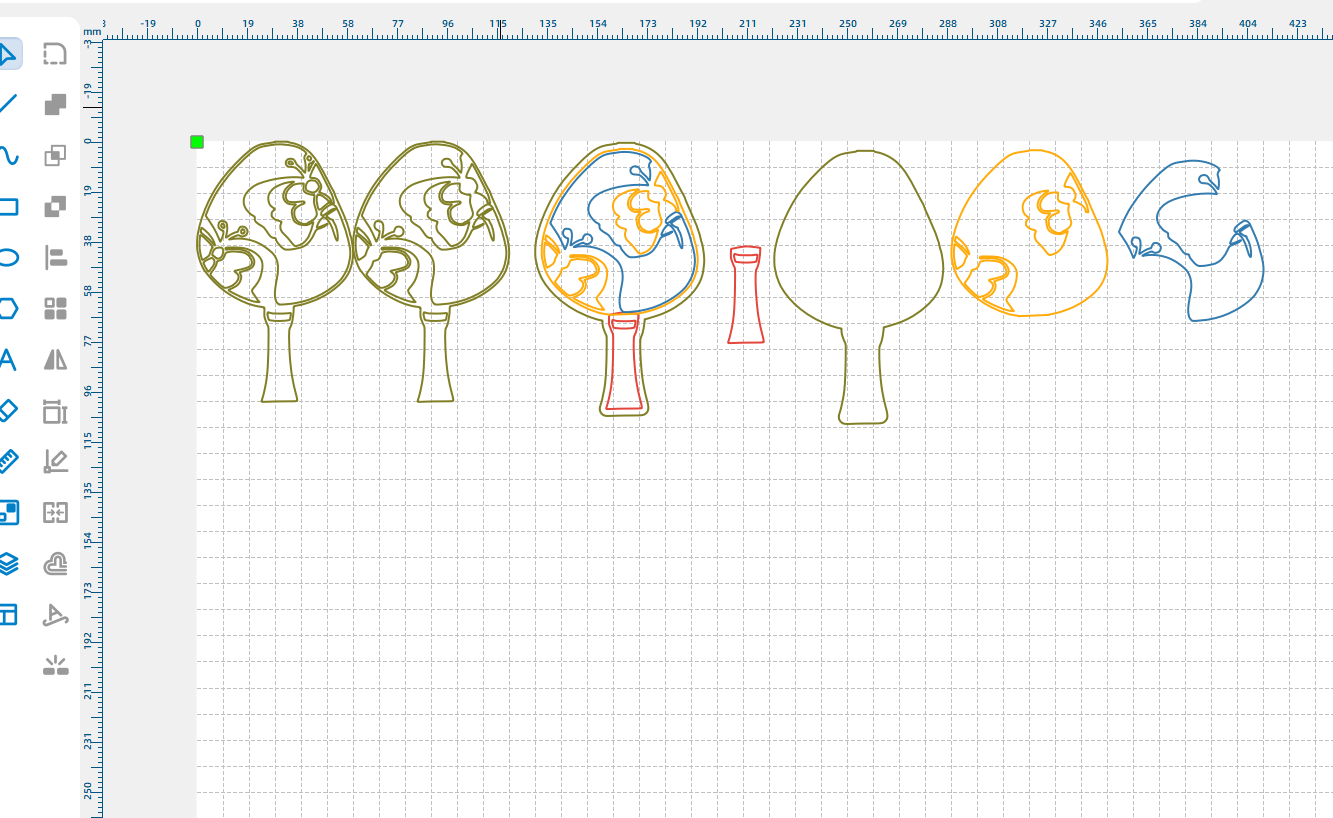This screenshot has width=1333, height=818.
Task: Open the stacked layers icon
Action: (x=7, y=564)
